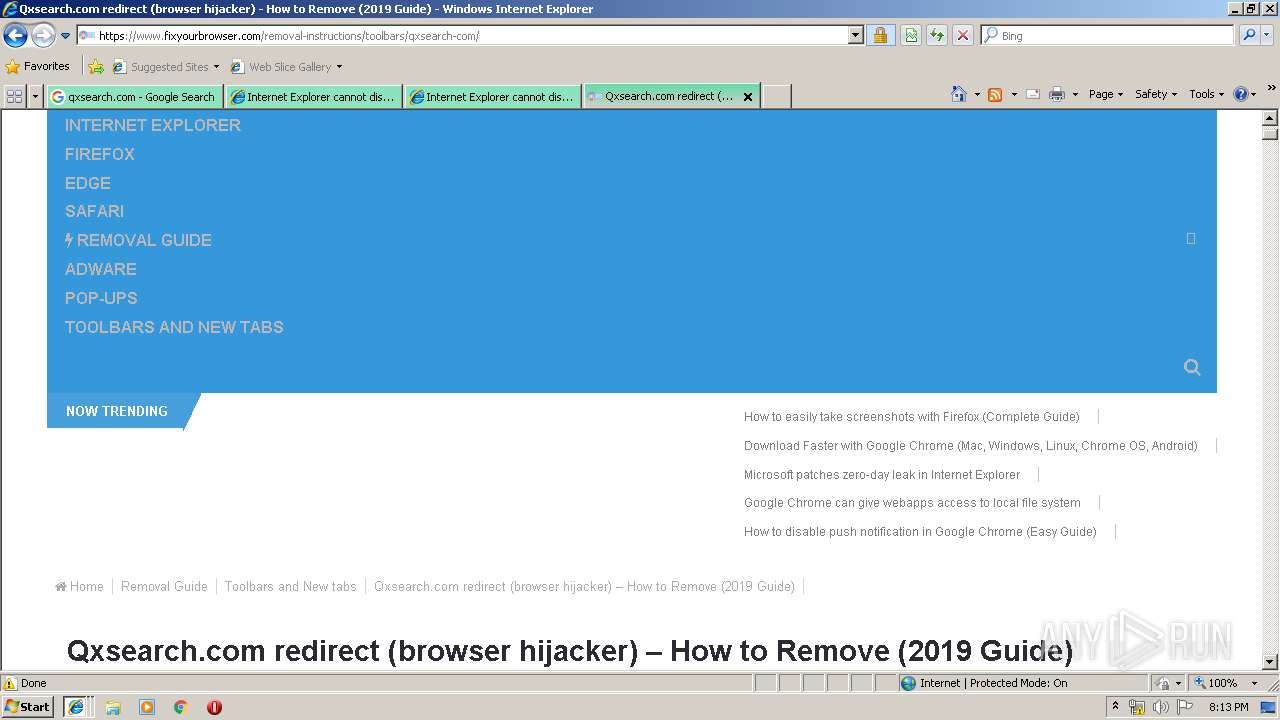Click the Print toolbar icon
1280x720 pixels.
click(x=1057, y=94)
